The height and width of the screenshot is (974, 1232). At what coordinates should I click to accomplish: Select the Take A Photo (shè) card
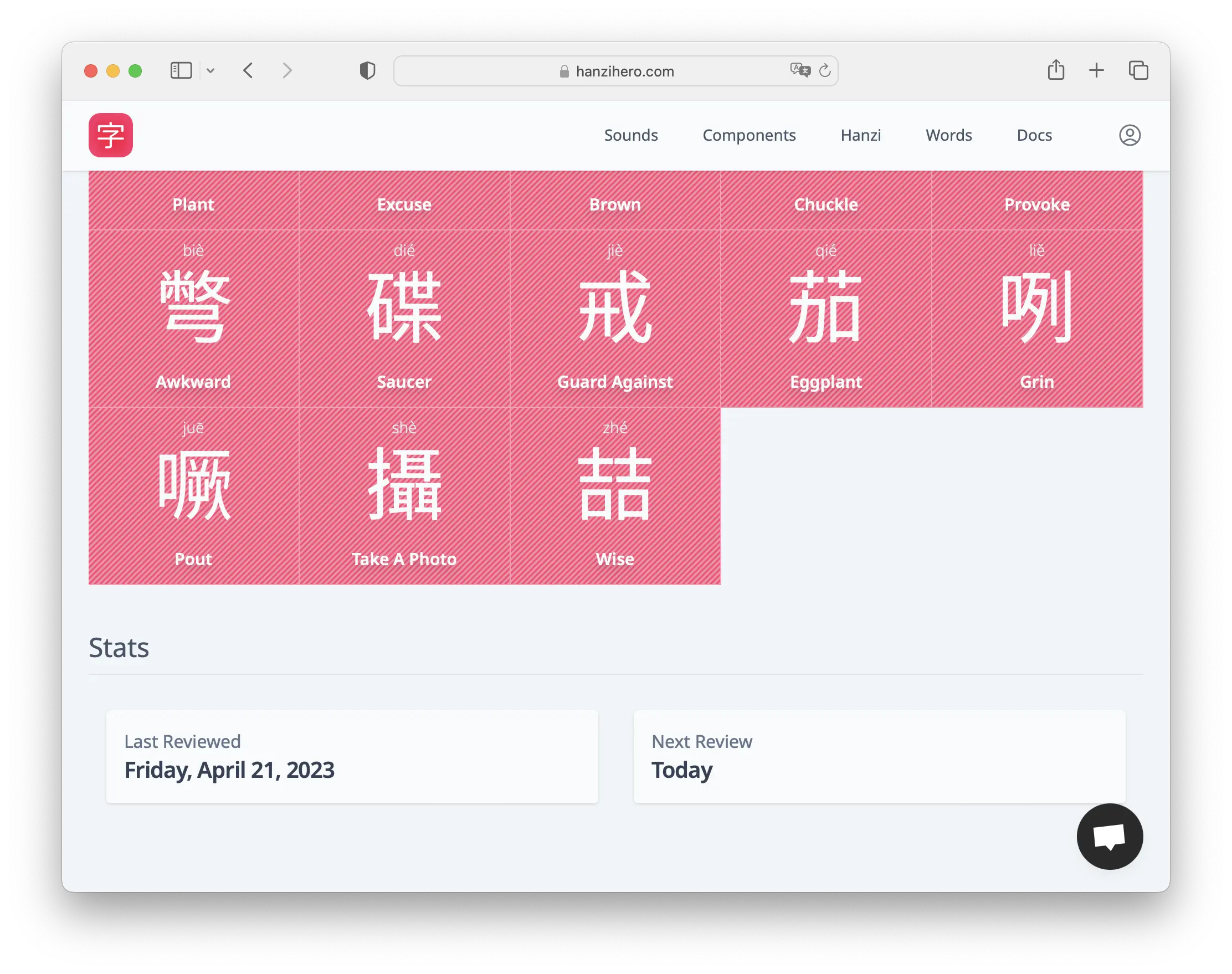coord(404,495)
